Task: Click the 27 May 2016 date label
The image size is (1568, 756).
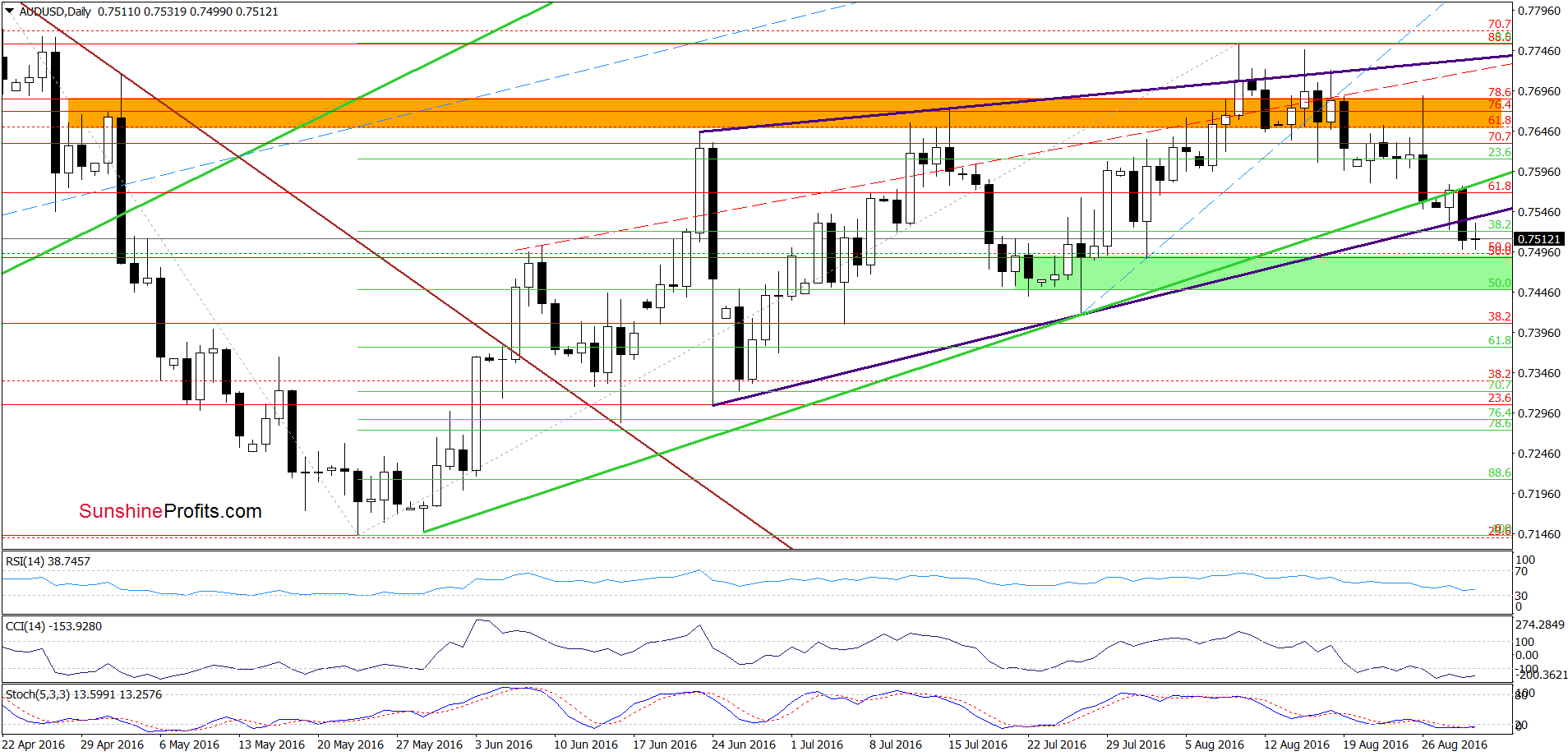Action: [x=429, y=744]
